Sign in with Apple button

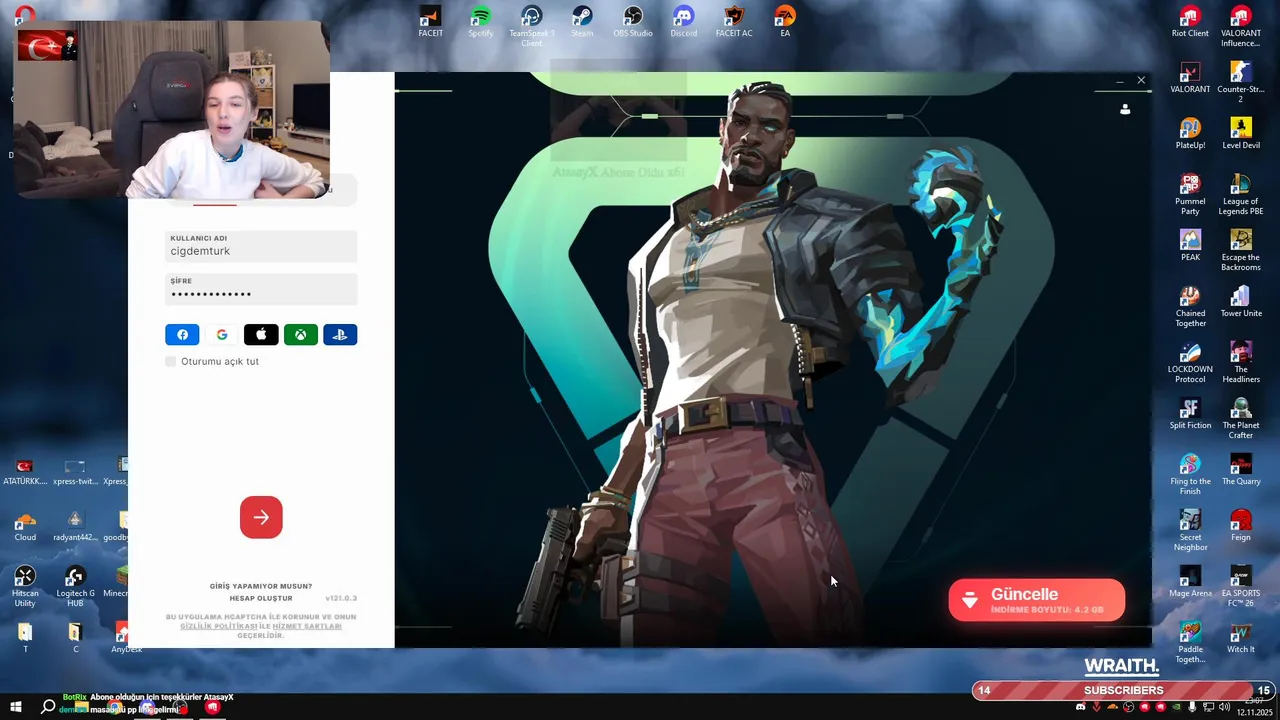[x=261, y=335]
